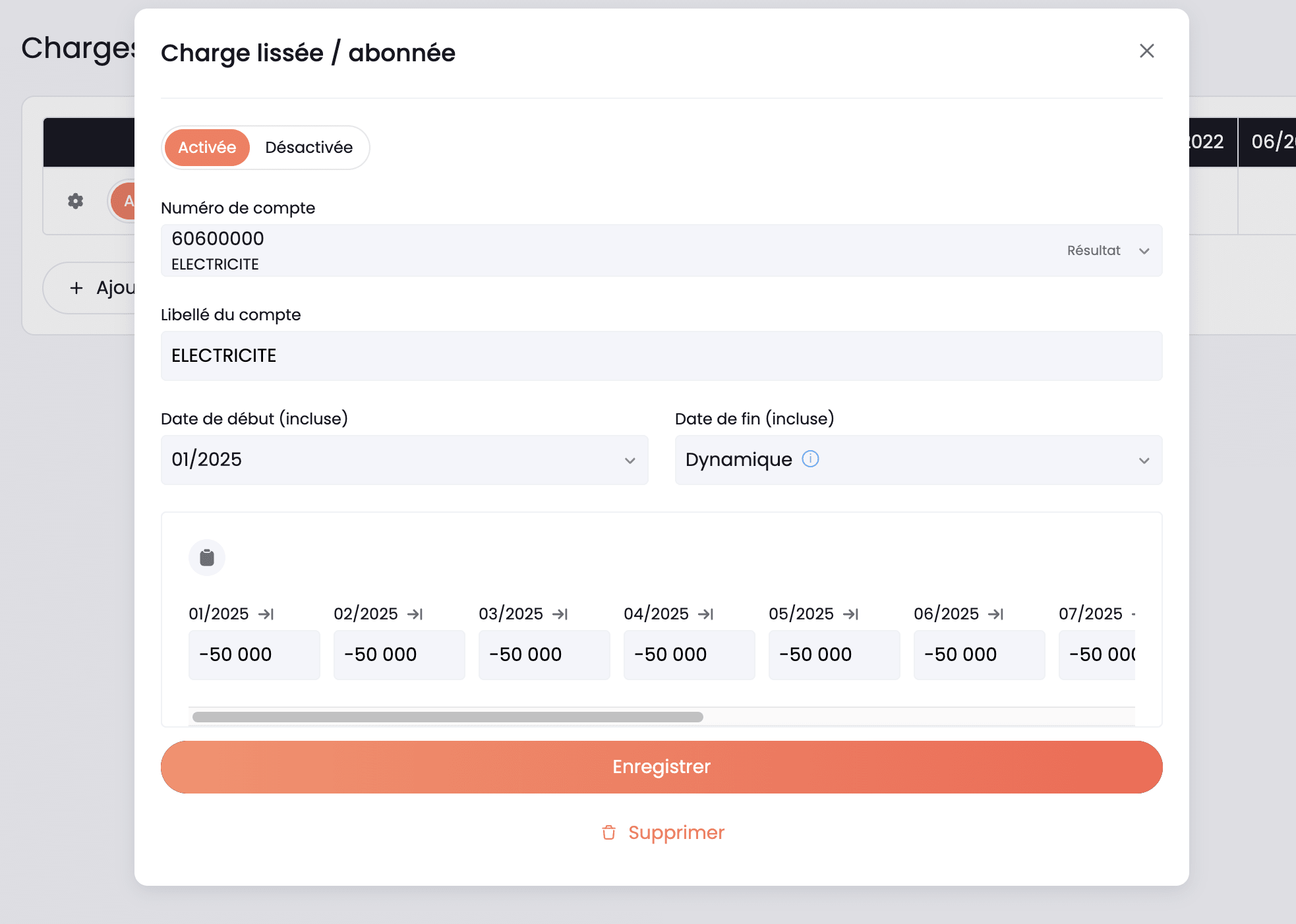
Task: Select the Activée state toggle
Action: [x=207, y=147]
